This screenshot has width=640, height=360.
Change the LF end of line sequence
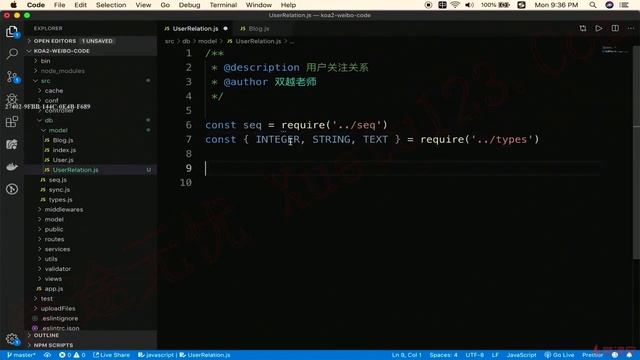point(495,355)
